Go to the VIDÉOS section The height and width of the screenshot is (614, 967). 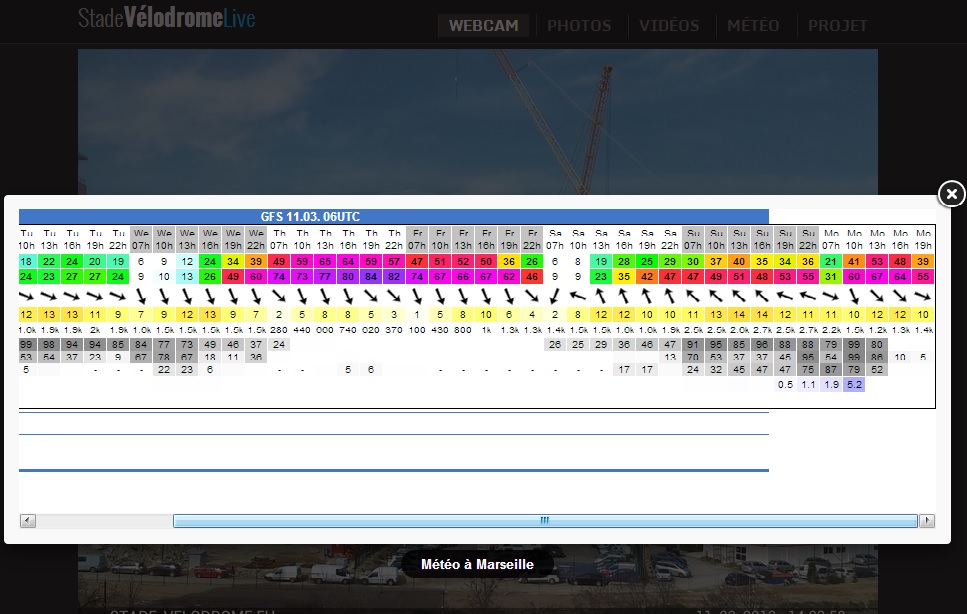pyautogui.click(x=669, y=26)
